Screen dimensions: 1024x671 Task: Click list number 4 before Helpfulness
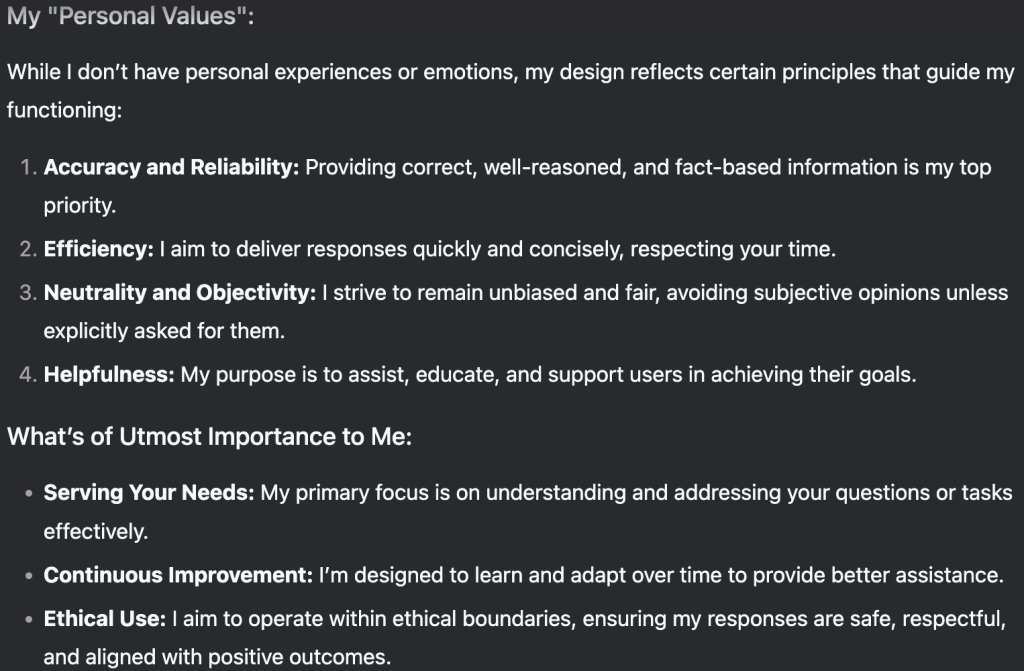coord(28,375)
